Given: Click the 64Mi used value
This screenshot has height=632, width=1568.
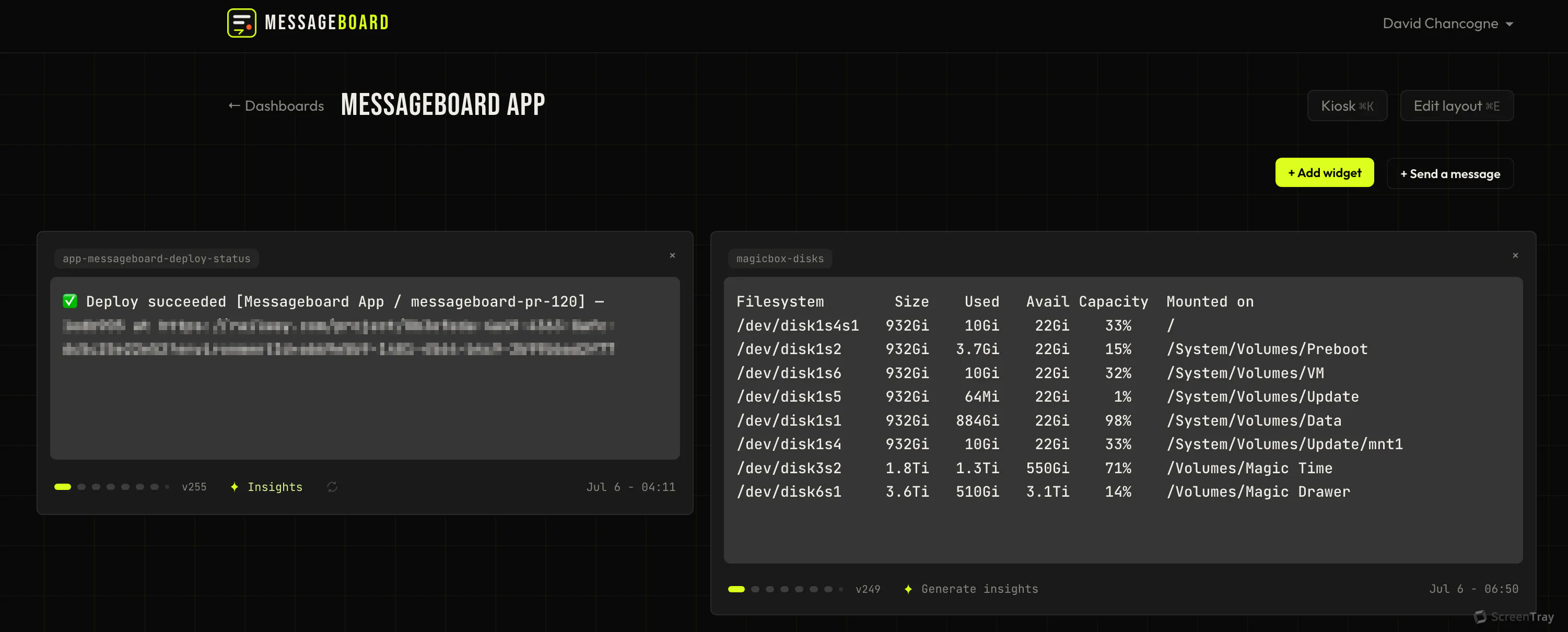Looking at the screenshot, I should click(x=982, y=396).
